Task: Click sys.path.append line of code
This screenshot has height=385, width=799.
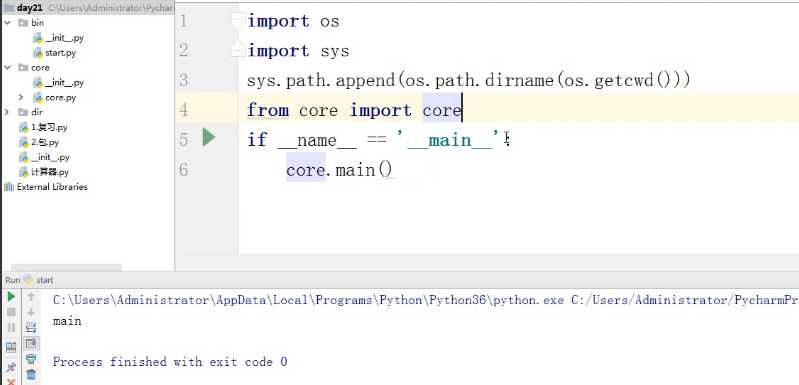Action: [x=468, y=80]
